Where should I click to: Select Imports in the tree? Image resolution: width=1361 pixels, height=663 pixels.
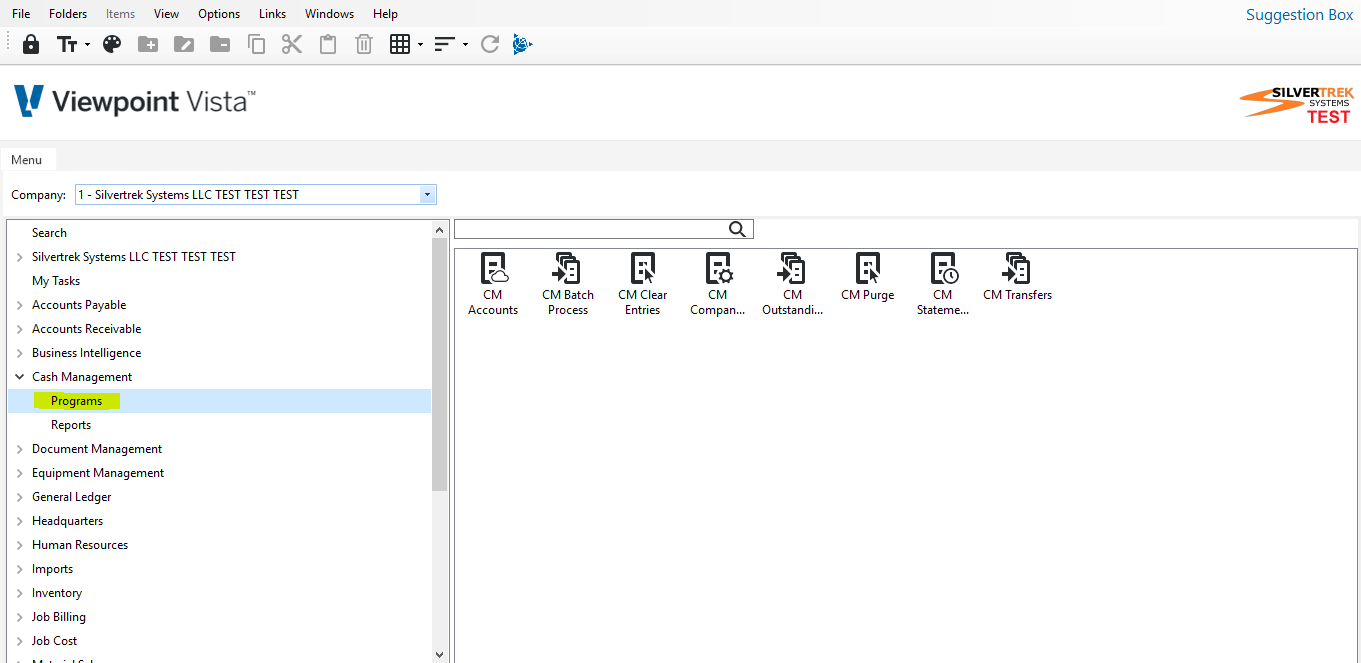(52, 569)
